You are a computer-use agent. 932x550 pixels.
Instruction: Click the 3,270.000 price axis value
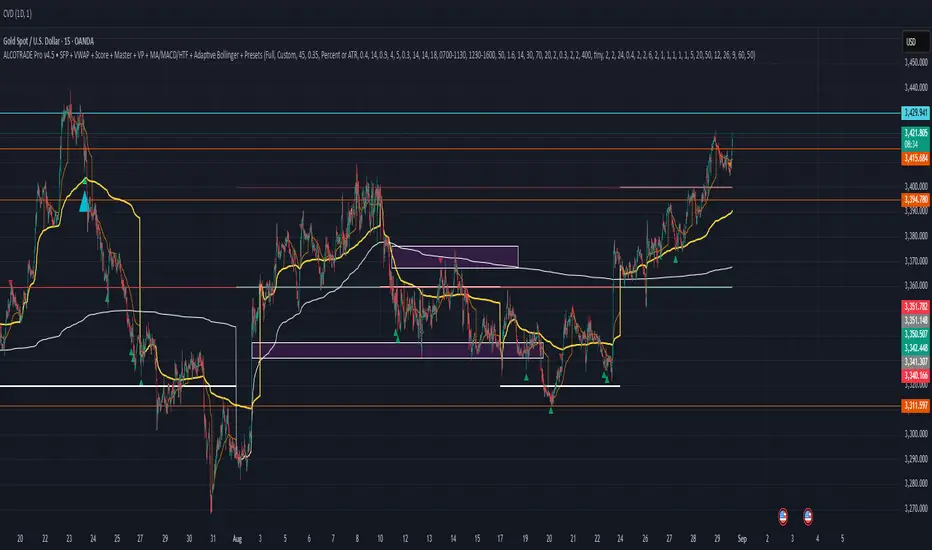[915, 508]
